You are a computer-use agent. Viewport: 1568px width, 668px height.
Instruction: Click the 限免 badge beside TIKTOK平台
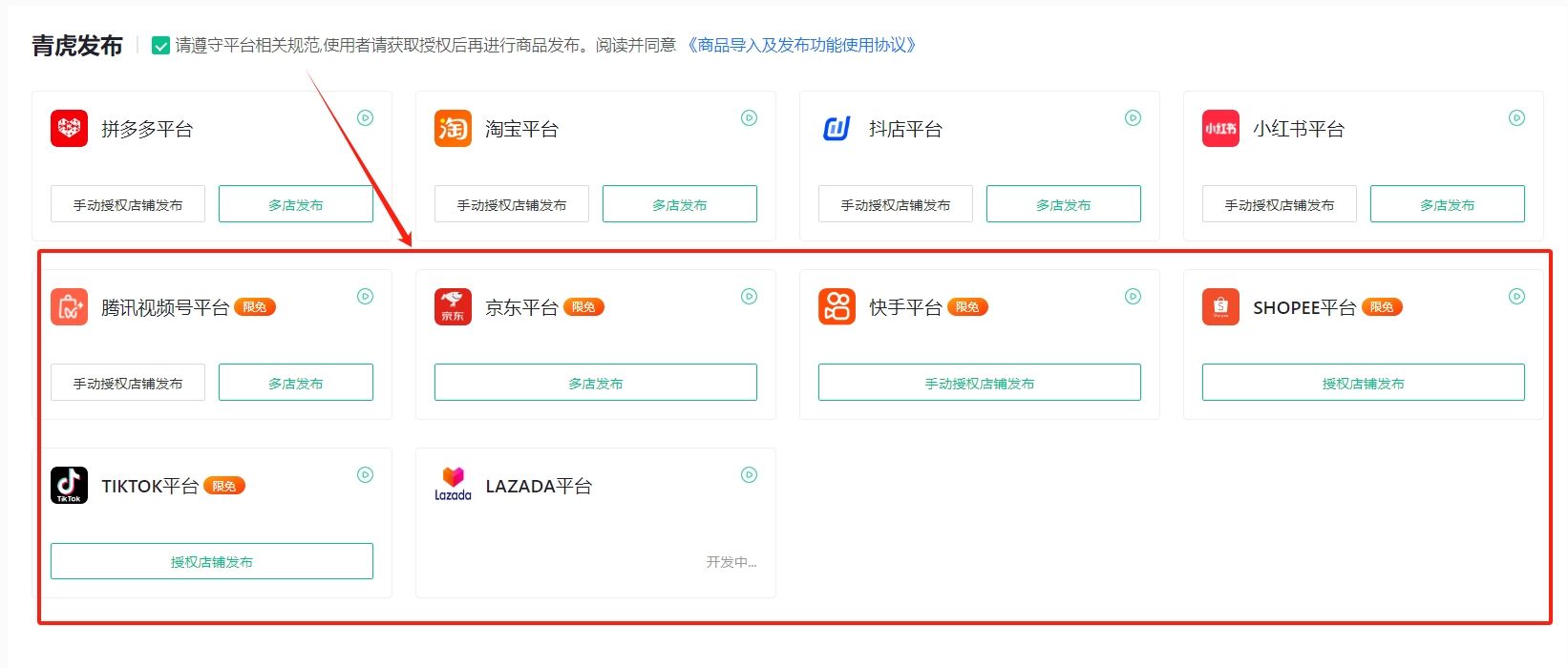point(224,486)
